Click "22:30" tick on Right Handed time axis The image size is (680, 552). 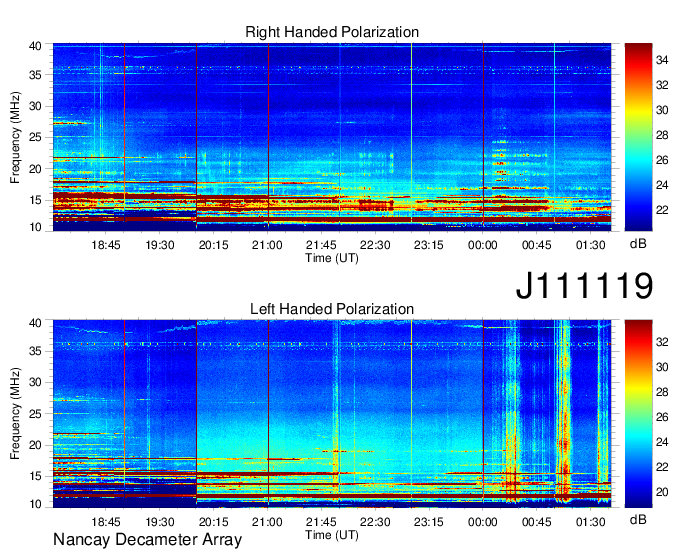[375, 245]
